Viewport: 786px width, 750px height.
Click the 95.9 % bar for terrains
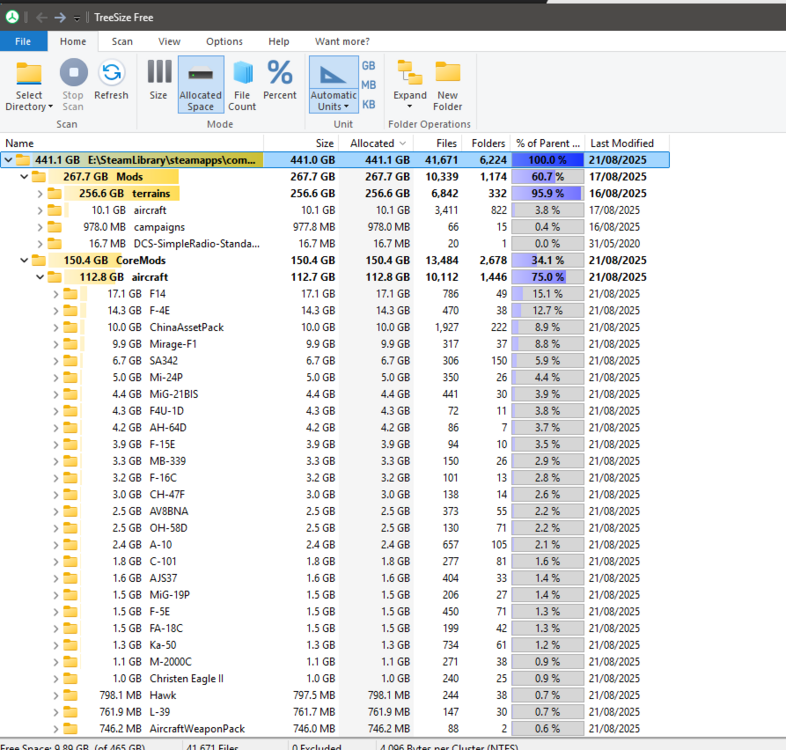(x=546, y=193)
